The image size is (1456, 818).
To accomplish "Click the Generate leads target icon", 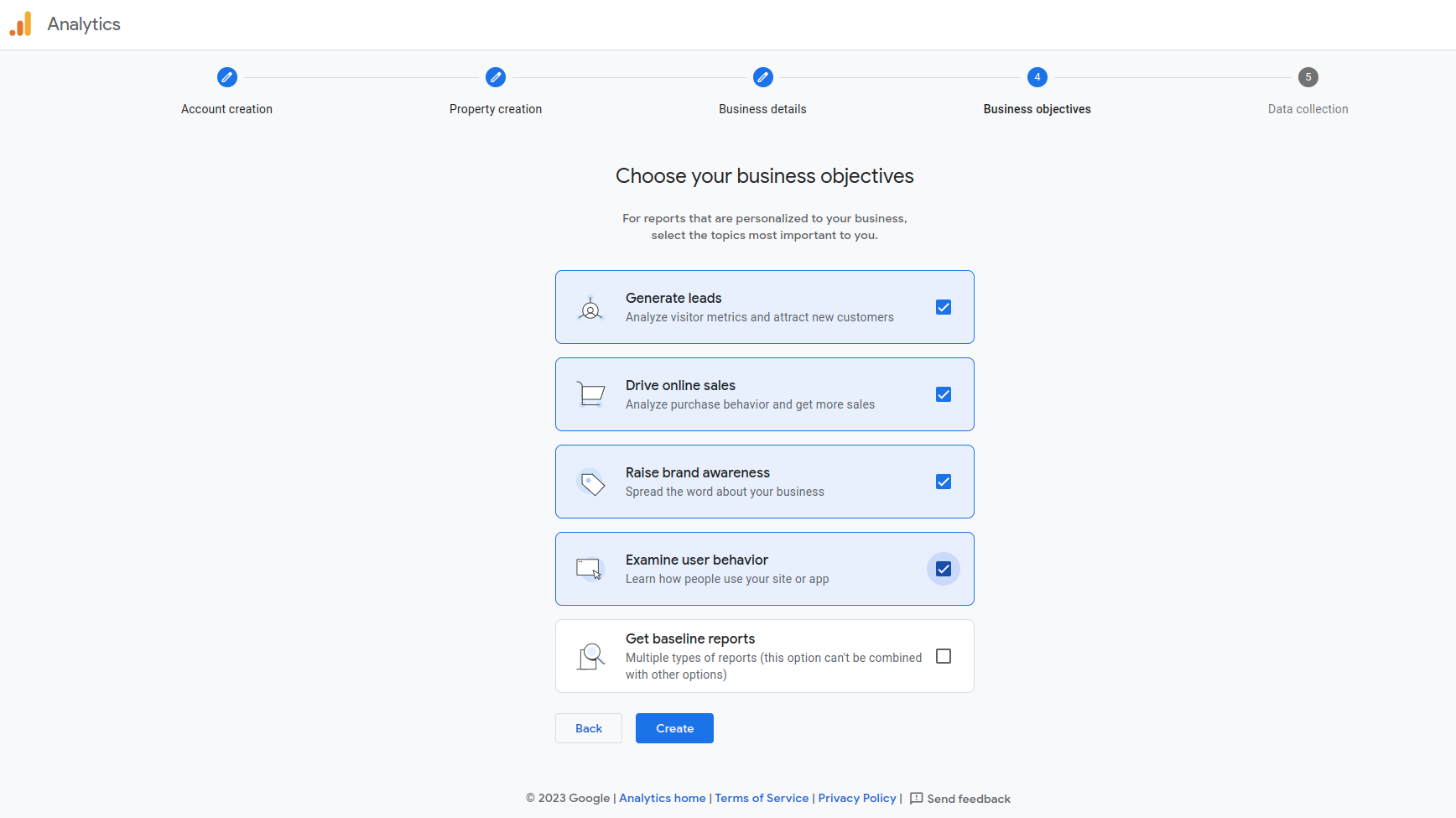I will (x=590, y=308).
